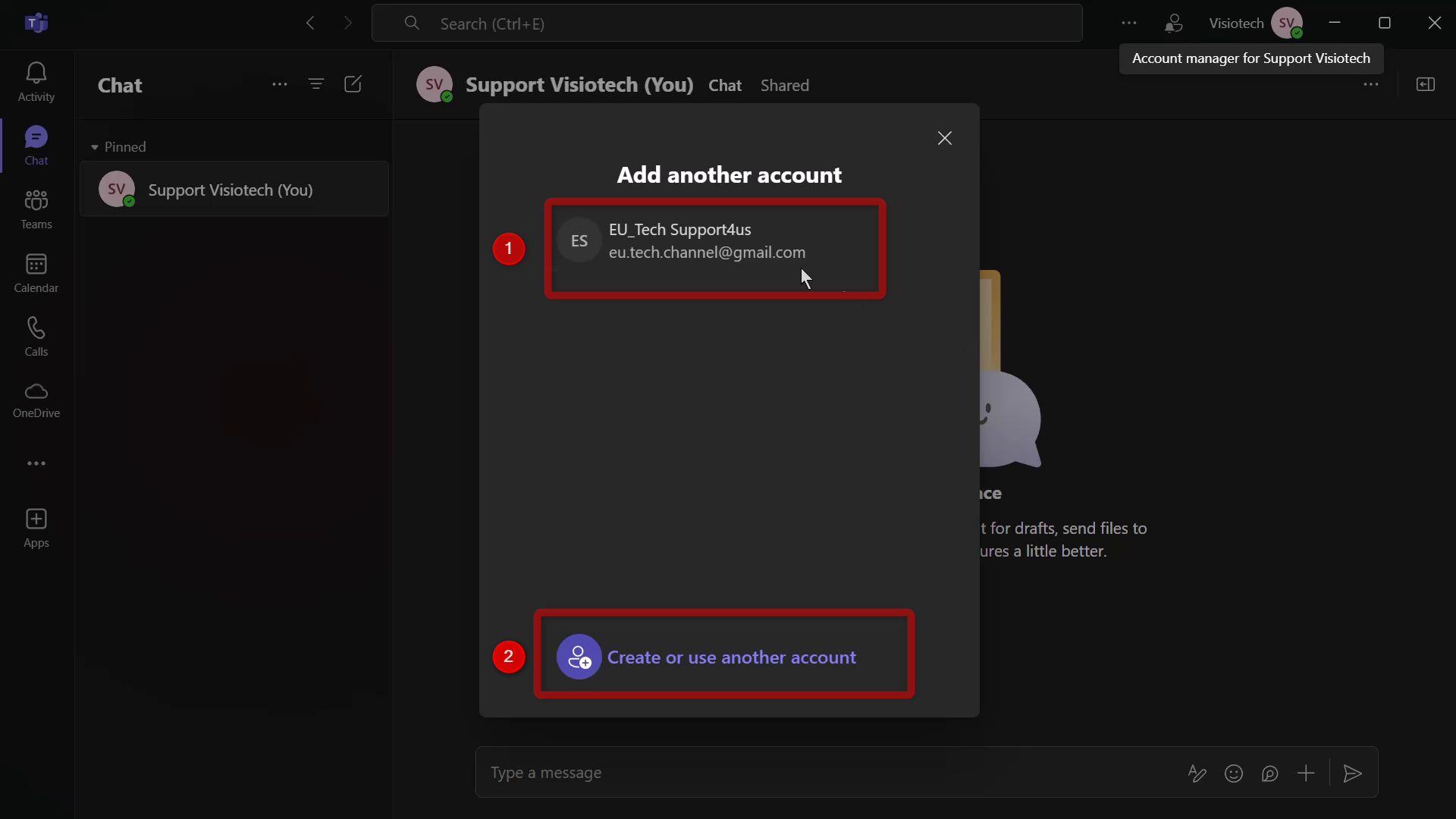Open the Apps store
The image size is (1456, 819).
point(36,529)
